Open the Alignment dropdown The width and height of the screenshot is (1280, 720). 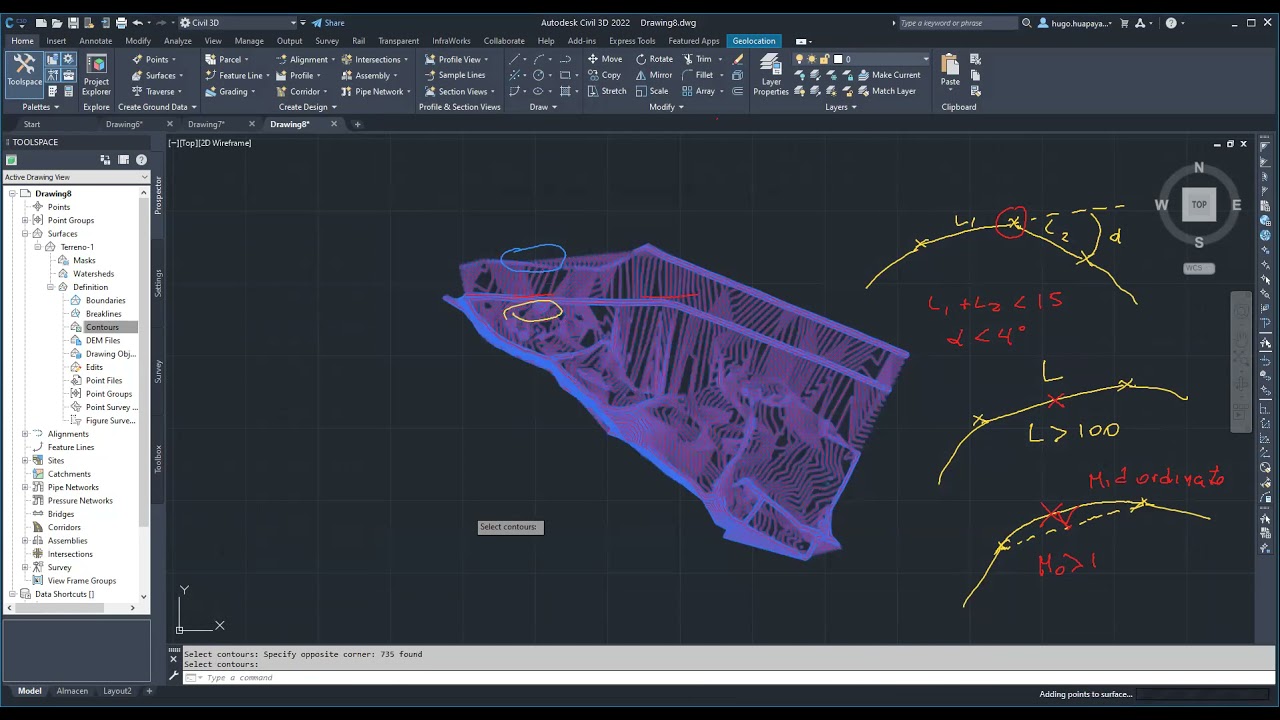305,59
